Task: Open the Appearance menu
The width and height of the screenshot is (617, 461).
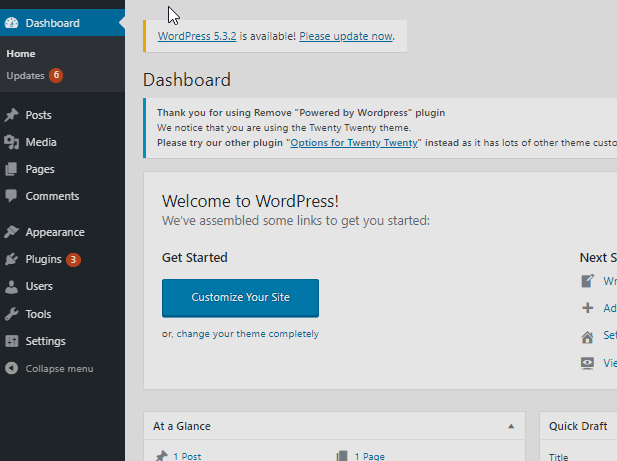Action: tap(55, 232)
